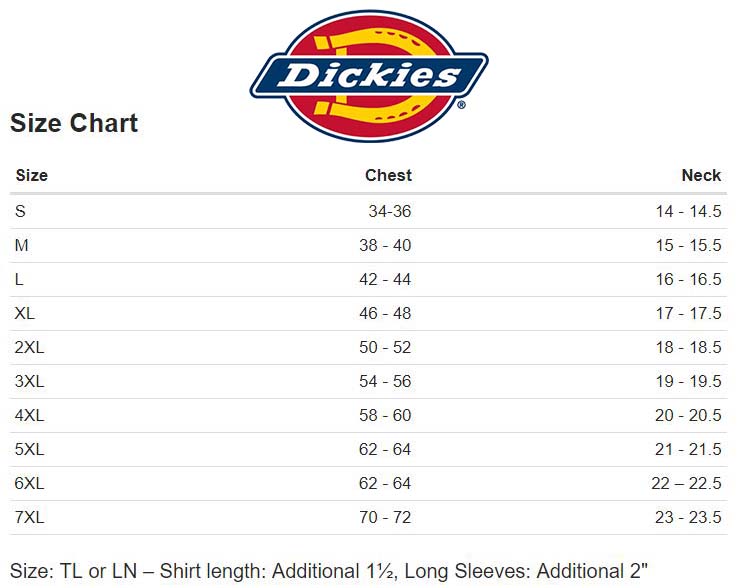
Task: Select the 7XL size row label
Action: [x=30, y=517]
